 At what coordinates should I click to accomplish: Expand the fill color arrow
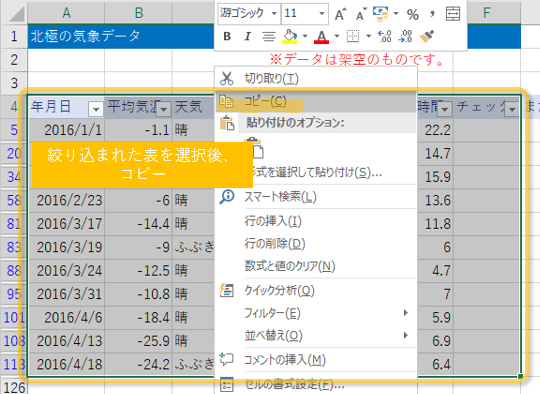[305, 36]
